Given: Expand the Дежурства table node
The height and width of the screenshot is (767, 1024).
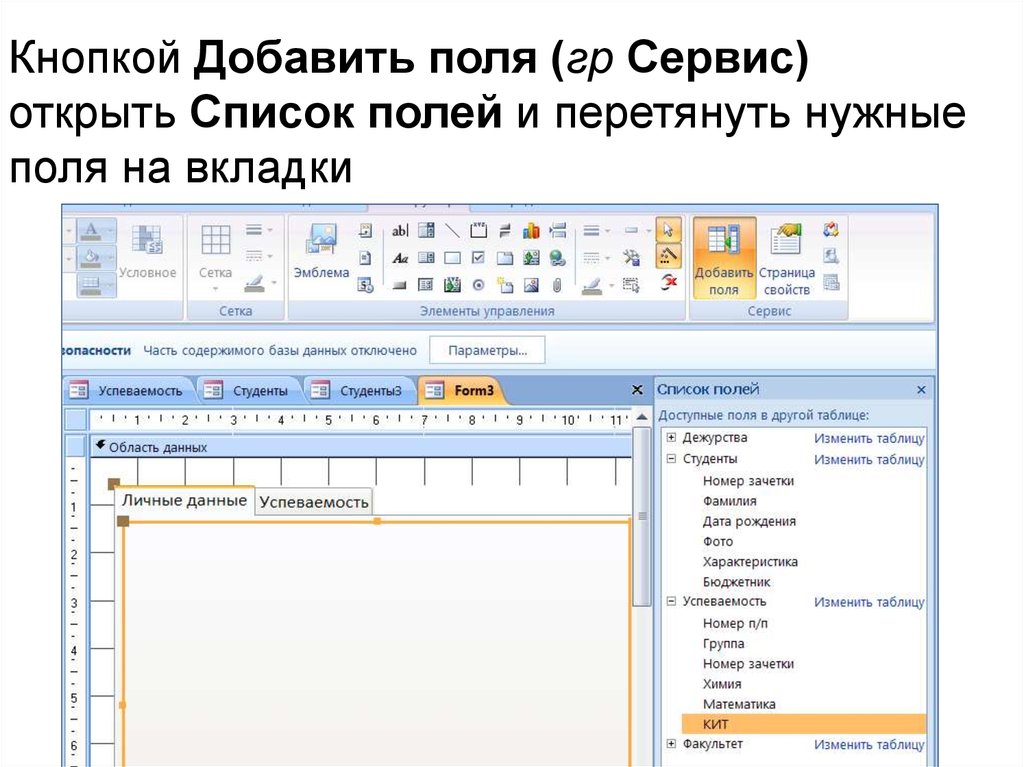Looking at the screenshot, I should 671,438.
